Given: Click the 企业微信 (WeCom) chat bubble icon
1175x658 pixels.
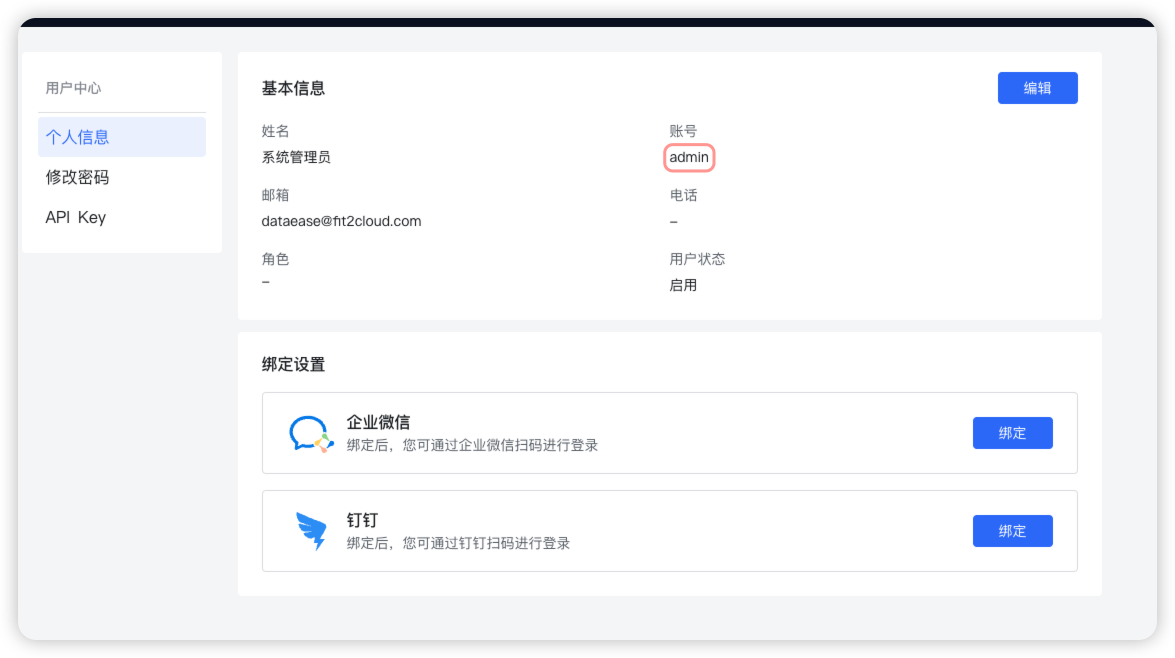Looking at the screenshot, I should [x=309, y=433].
